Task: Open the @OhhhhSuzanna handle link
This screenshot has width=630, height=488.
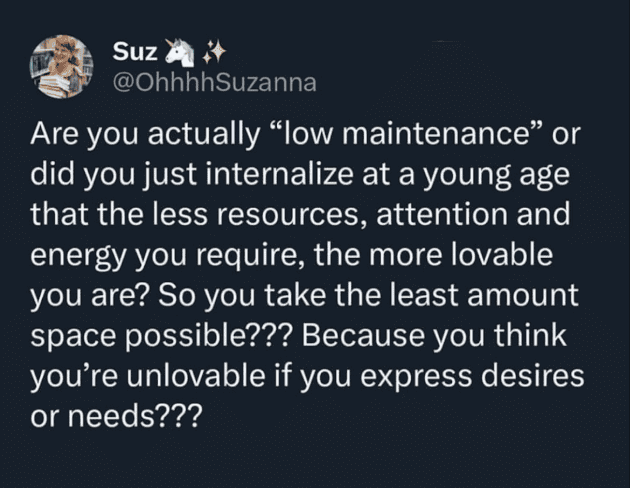Action: (x=215, y=82)
